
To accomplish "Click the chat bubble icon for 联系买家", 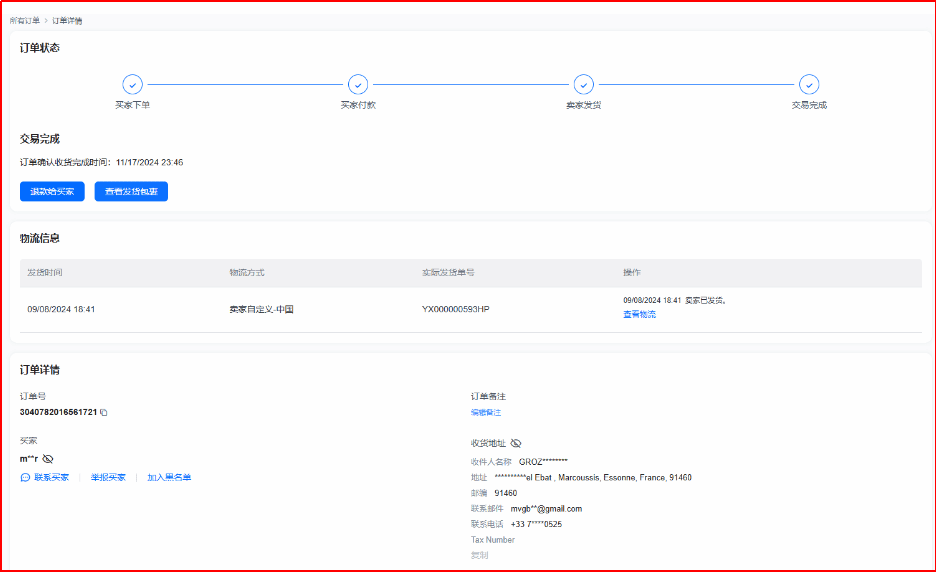I will tap(25, 478).
